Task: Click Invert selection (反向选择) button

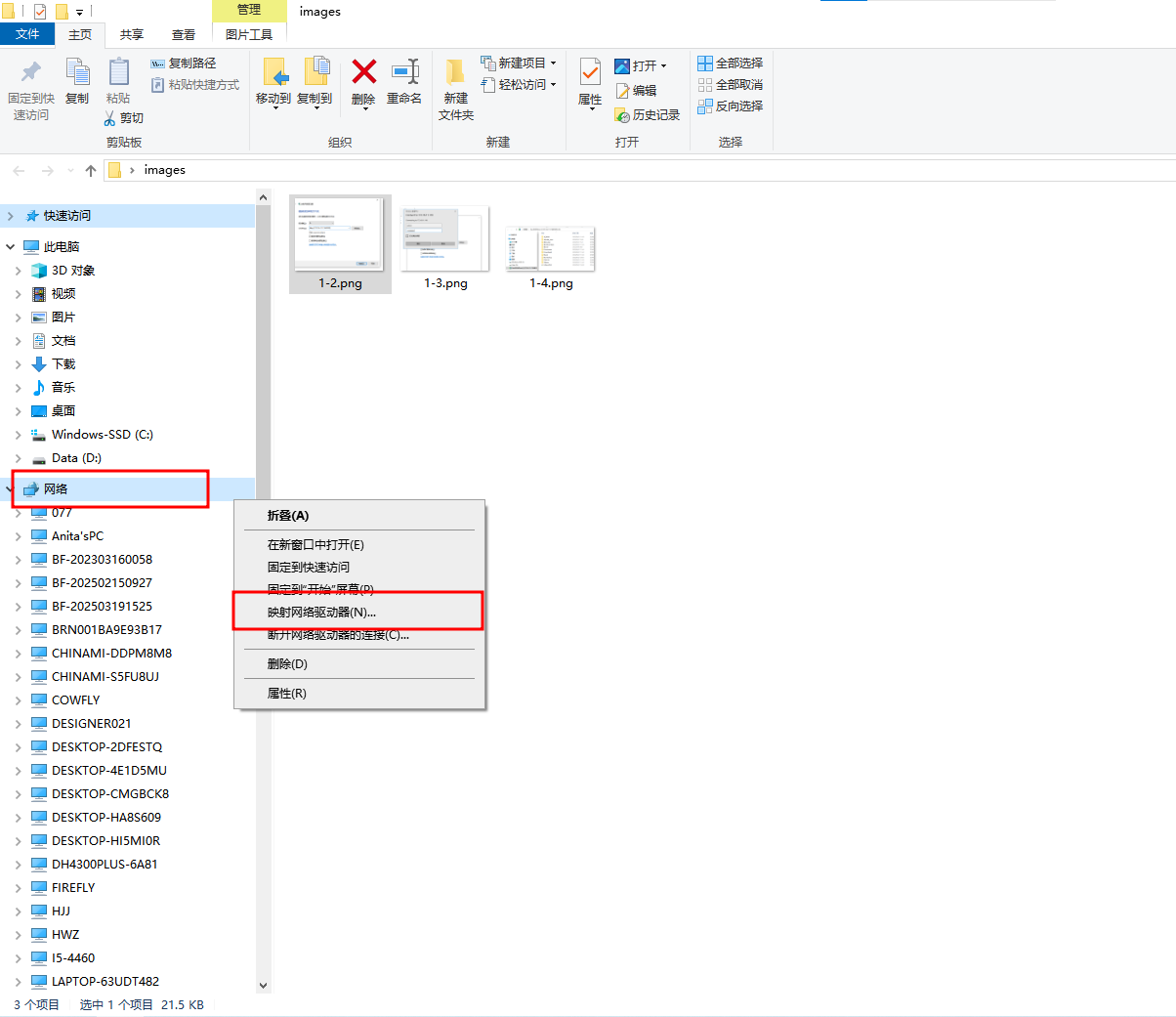Action: click(x=730, y=106)
